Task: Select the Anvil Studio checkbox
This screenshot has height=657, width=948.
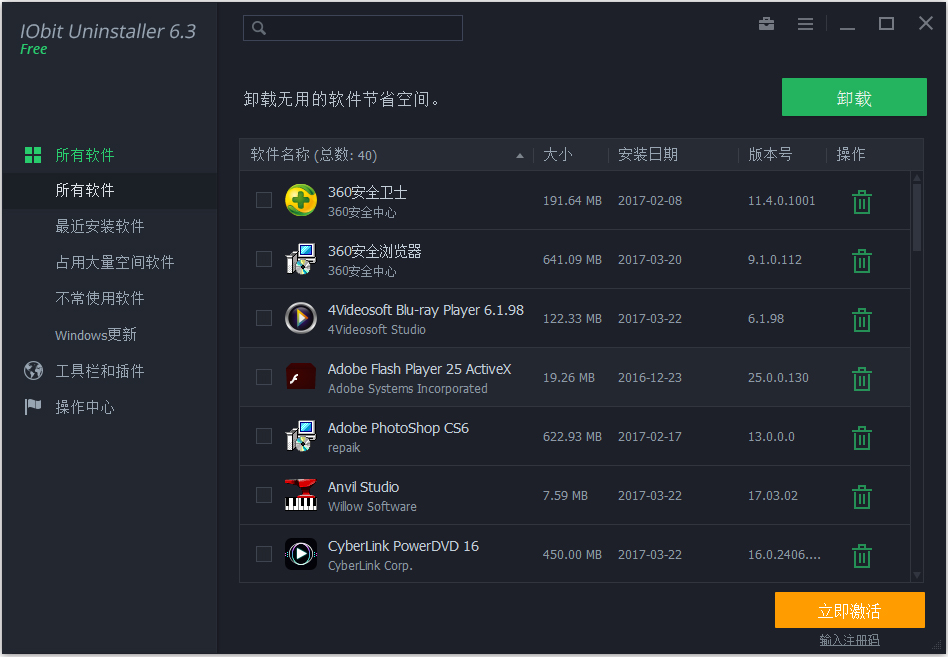Action: pos(264,495)
